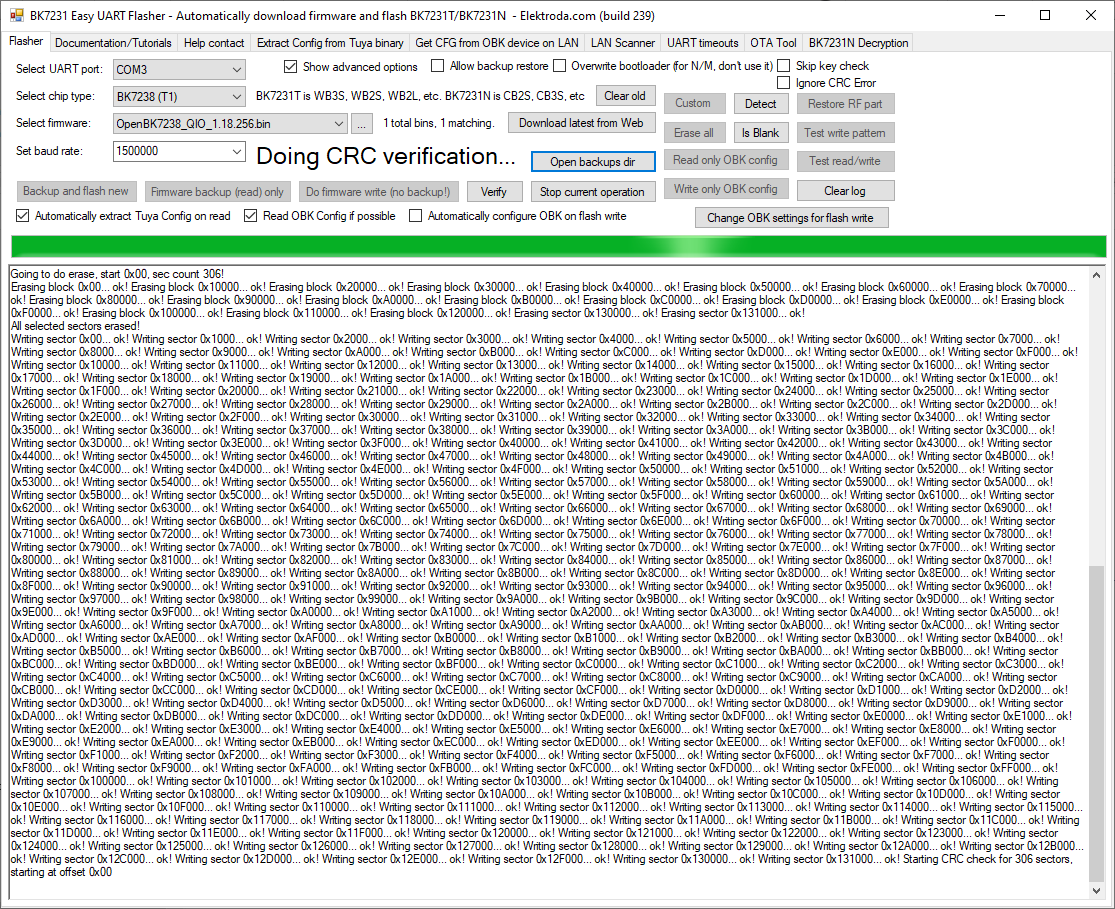Screen dimensions: 1115x909
Task: Click Firmware backup (read) only button
Action: tap(217, 191)
